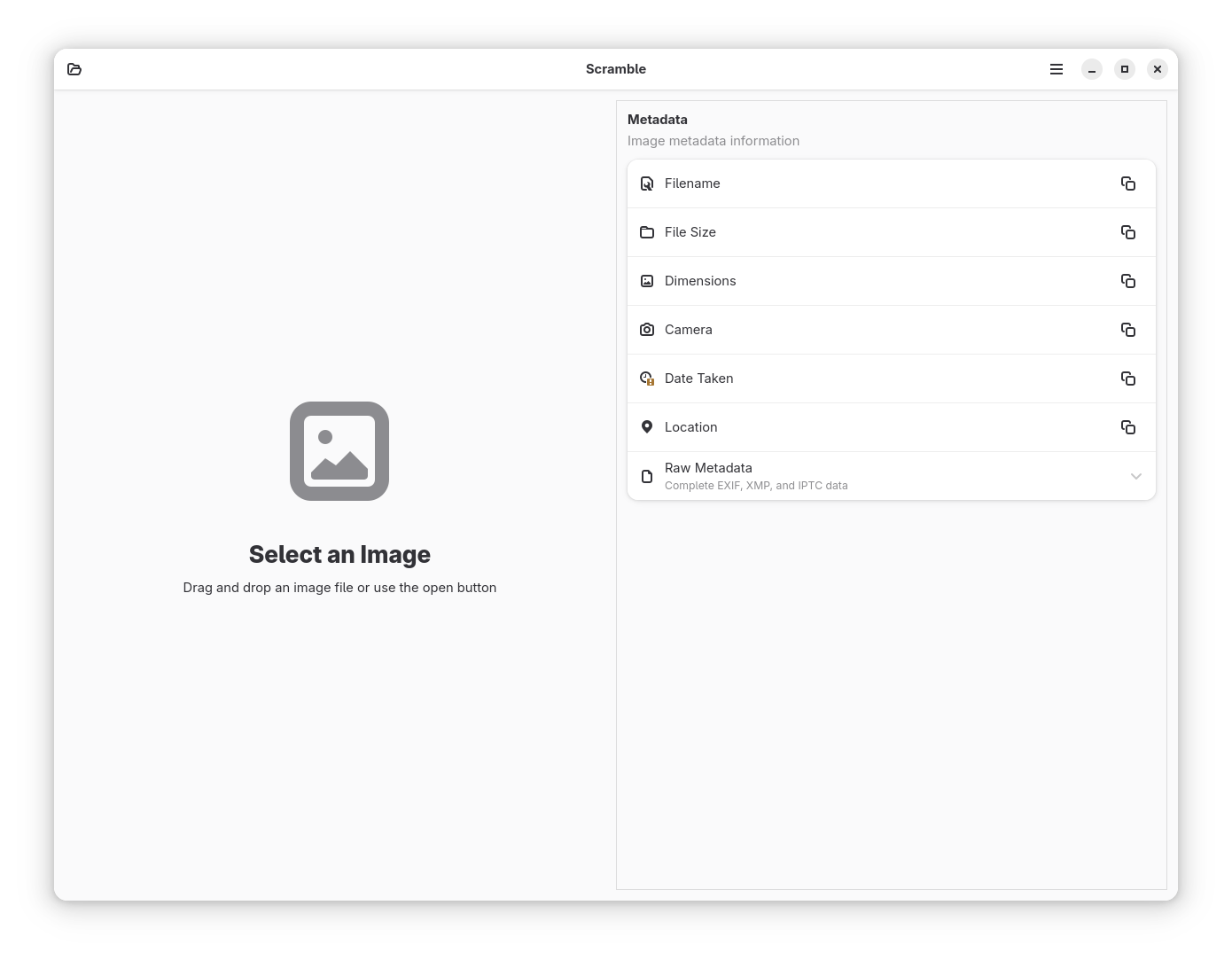The width and height of the screenshot is (1232, 960).
Task: Expand the Raw Metadata chevron
Action: click(x=1136, y=476)
